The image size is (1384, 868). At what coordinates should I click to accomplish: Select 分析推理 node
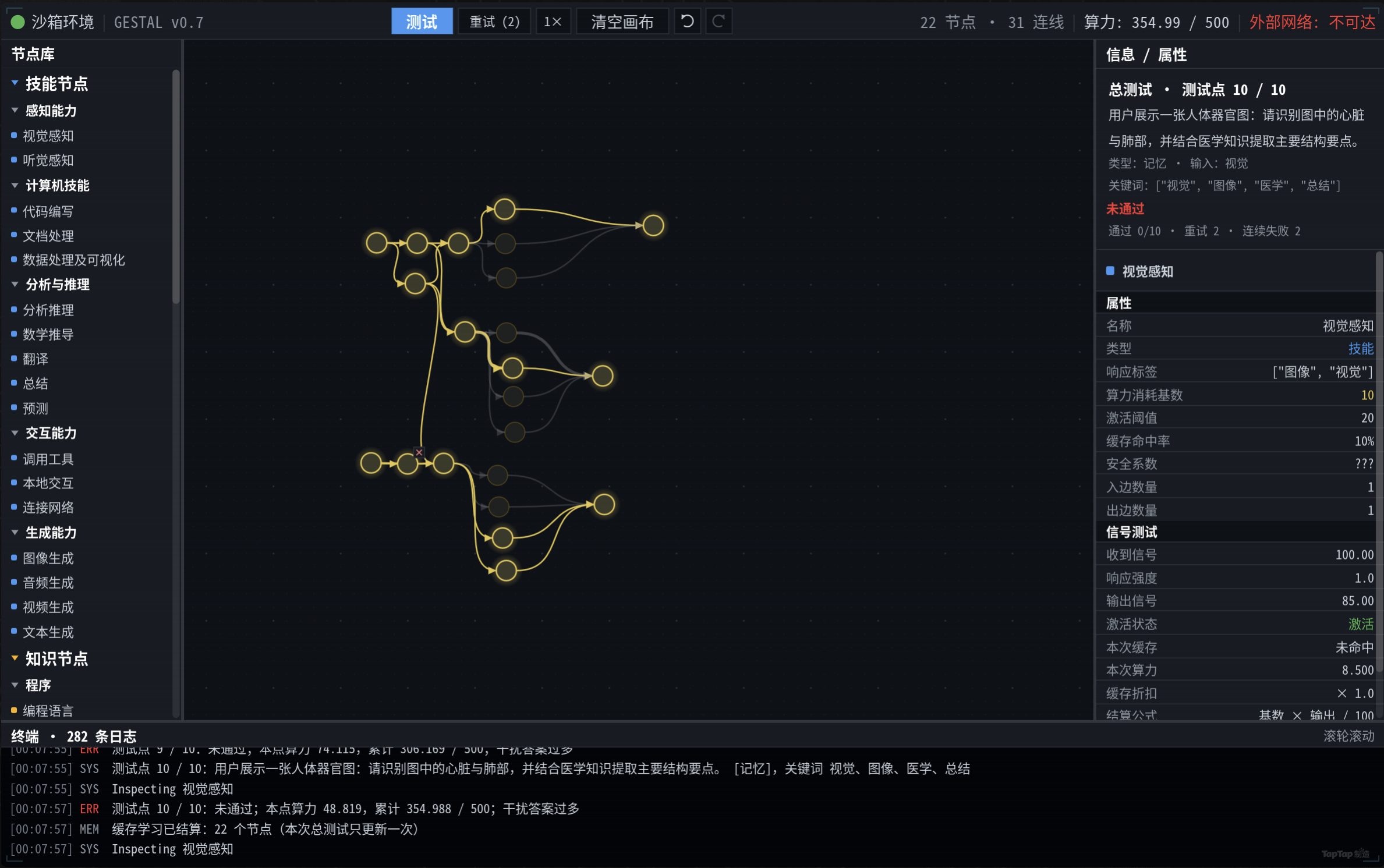click(48, 310)
